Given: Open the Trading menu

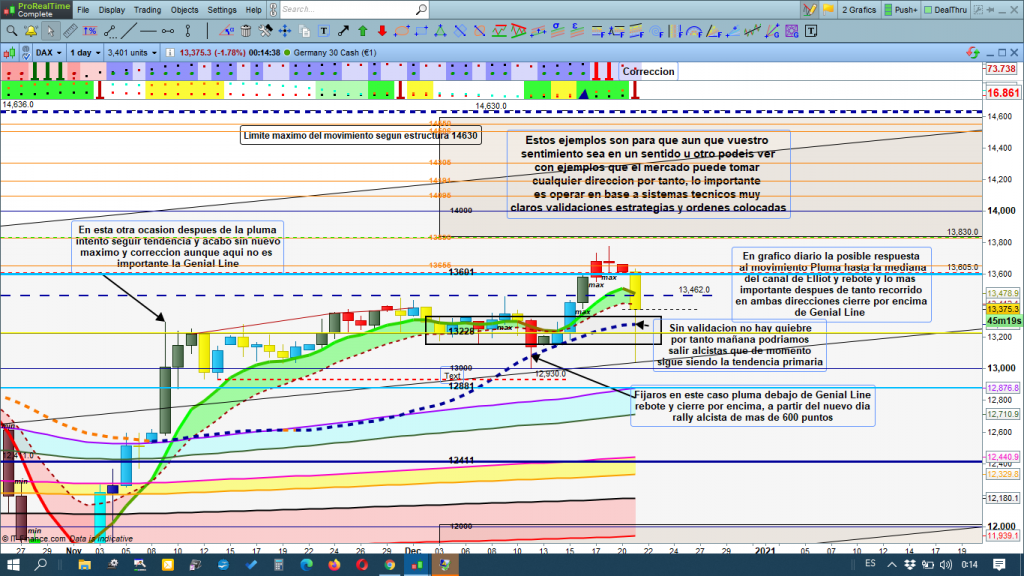Looking at the screenshot, I should pos(147,10).
